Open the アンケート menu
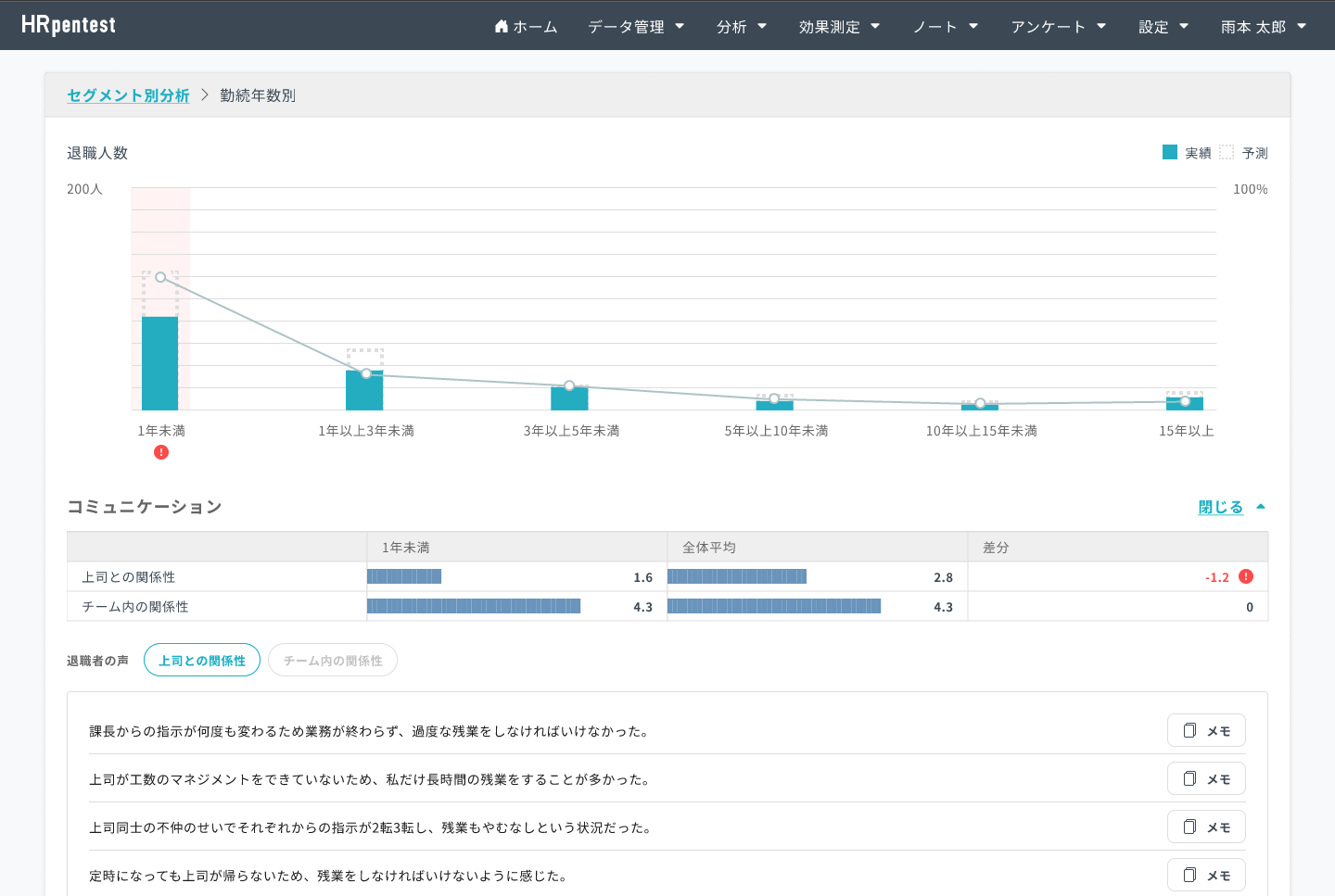This screenshot has height=896, width=1335. 1058,27
